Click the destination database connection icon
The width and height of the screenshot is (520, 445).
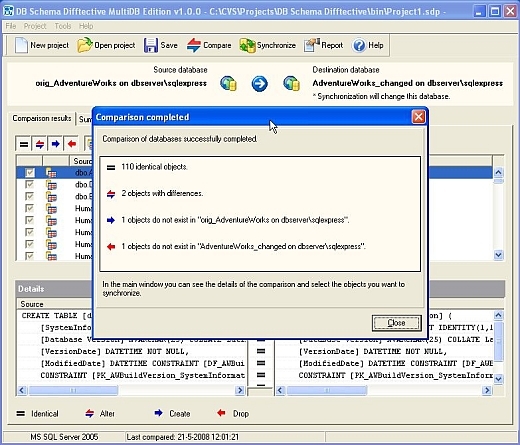[291, 83]
